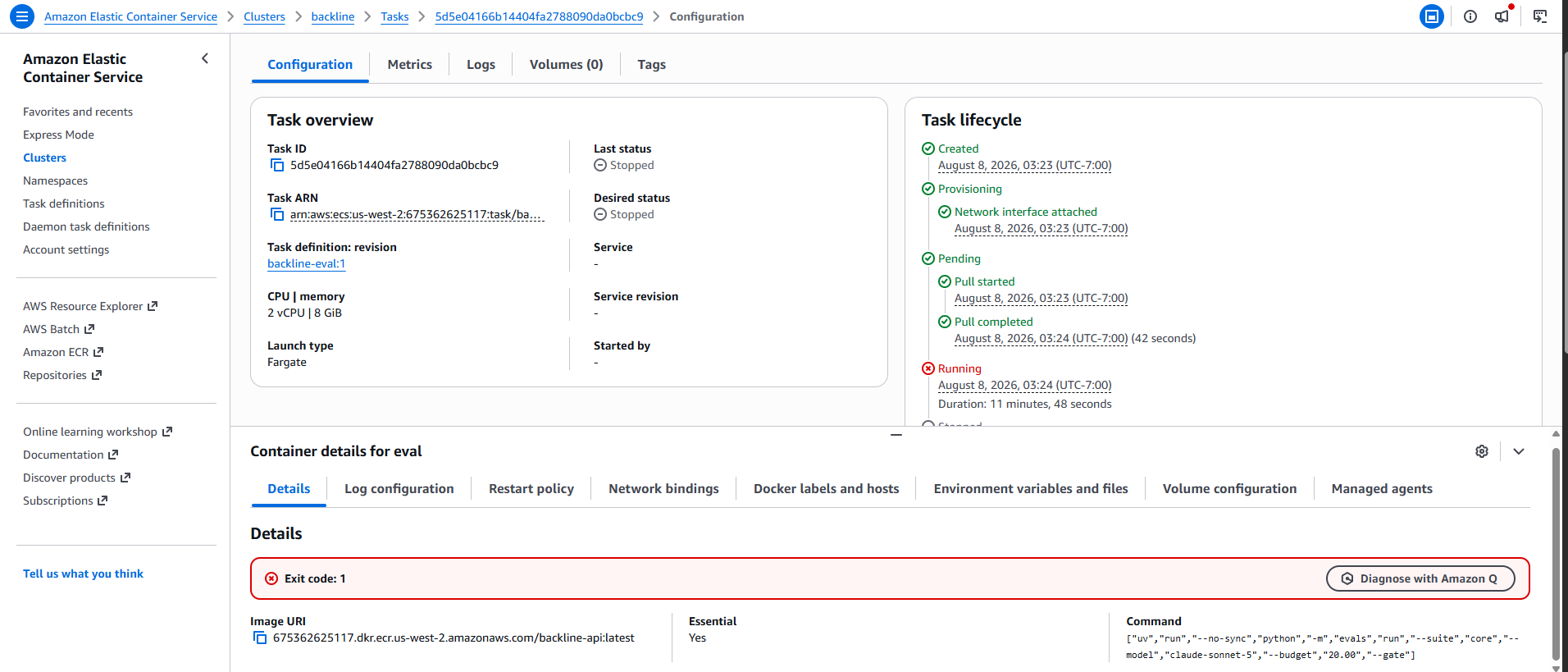Open Repositories external link

point(62,376)
